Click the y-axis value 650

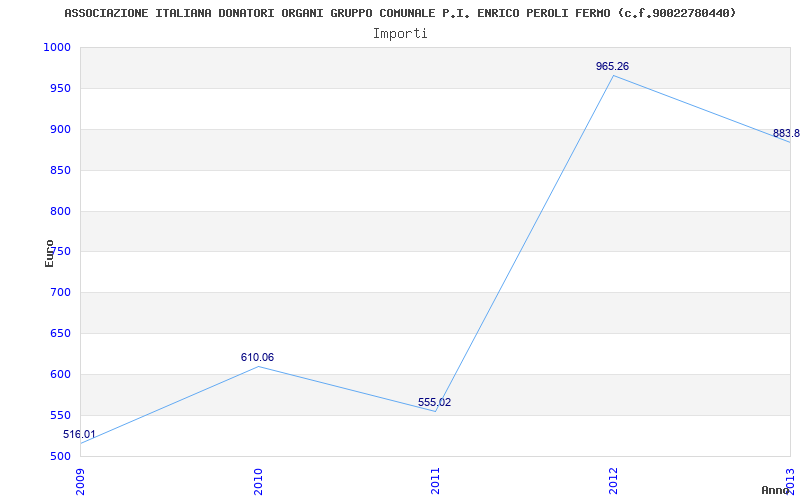59,334
